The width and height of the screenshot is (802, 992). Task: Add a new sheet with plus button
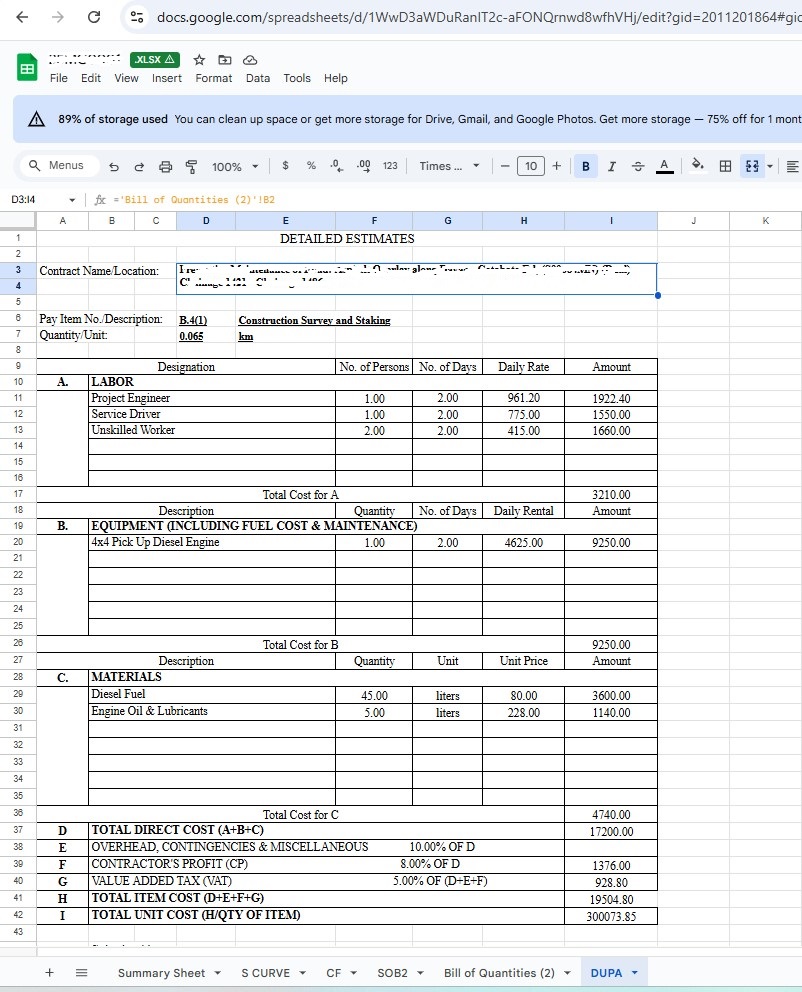[49, 972]
